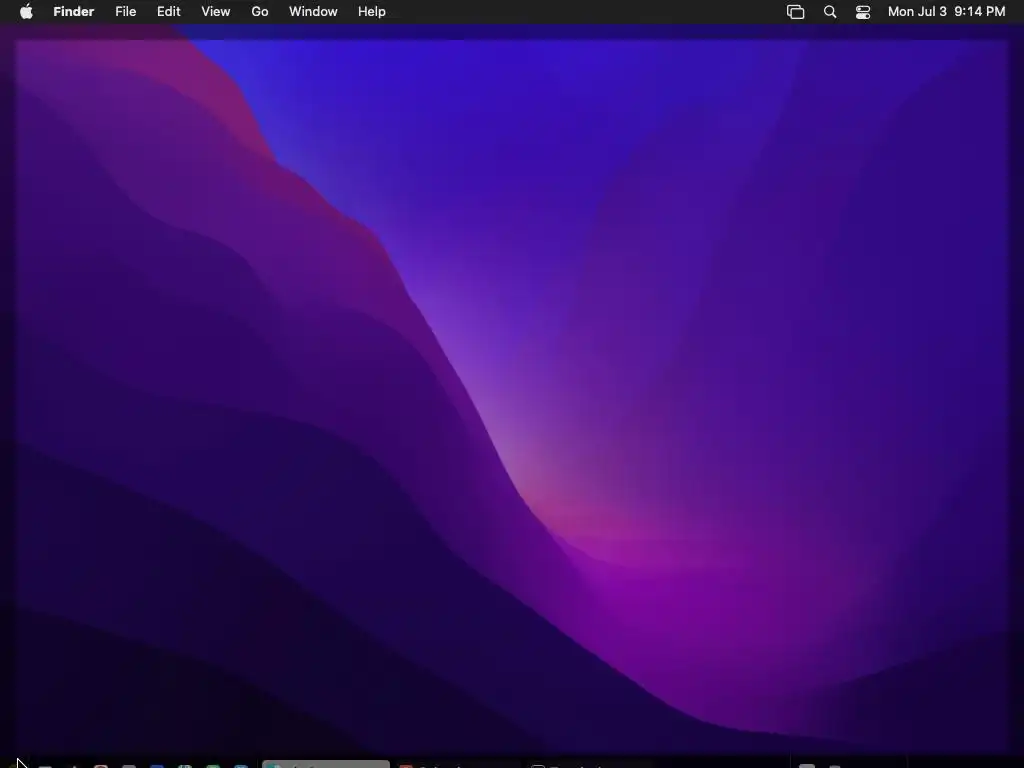
Task: Open the Edit menu
Action: pyautogui.click(x=168, y=12)
